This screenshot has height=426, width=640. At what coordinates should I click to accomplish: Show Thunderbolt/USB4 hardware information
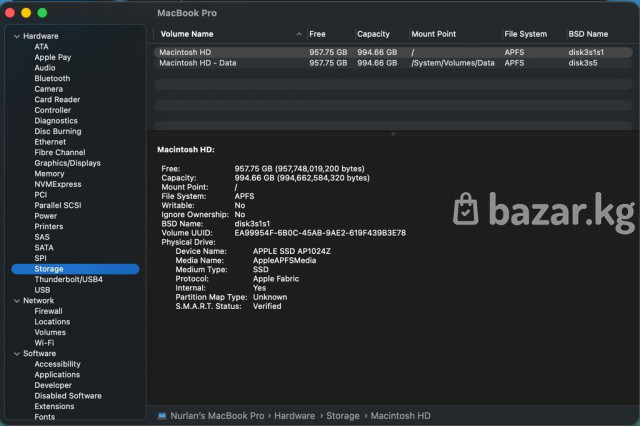pos(68,279)
